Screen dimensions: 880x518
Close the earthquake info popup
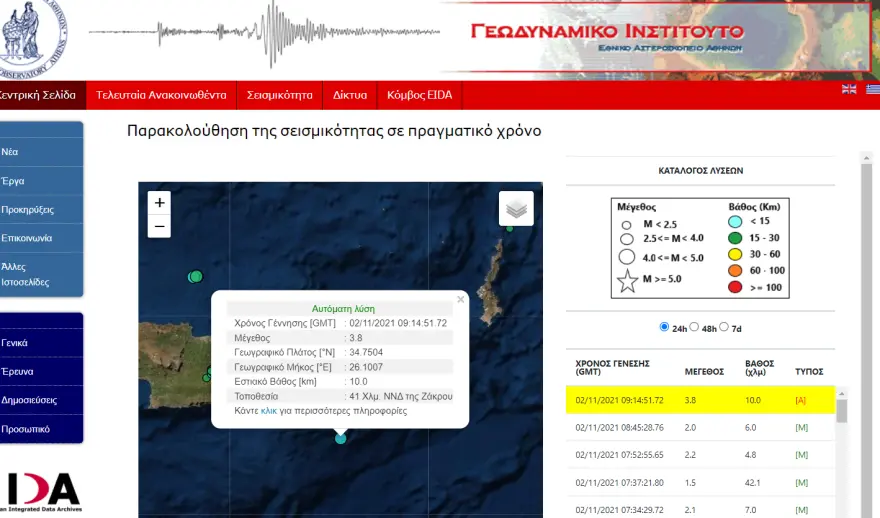tap(461, 299)
